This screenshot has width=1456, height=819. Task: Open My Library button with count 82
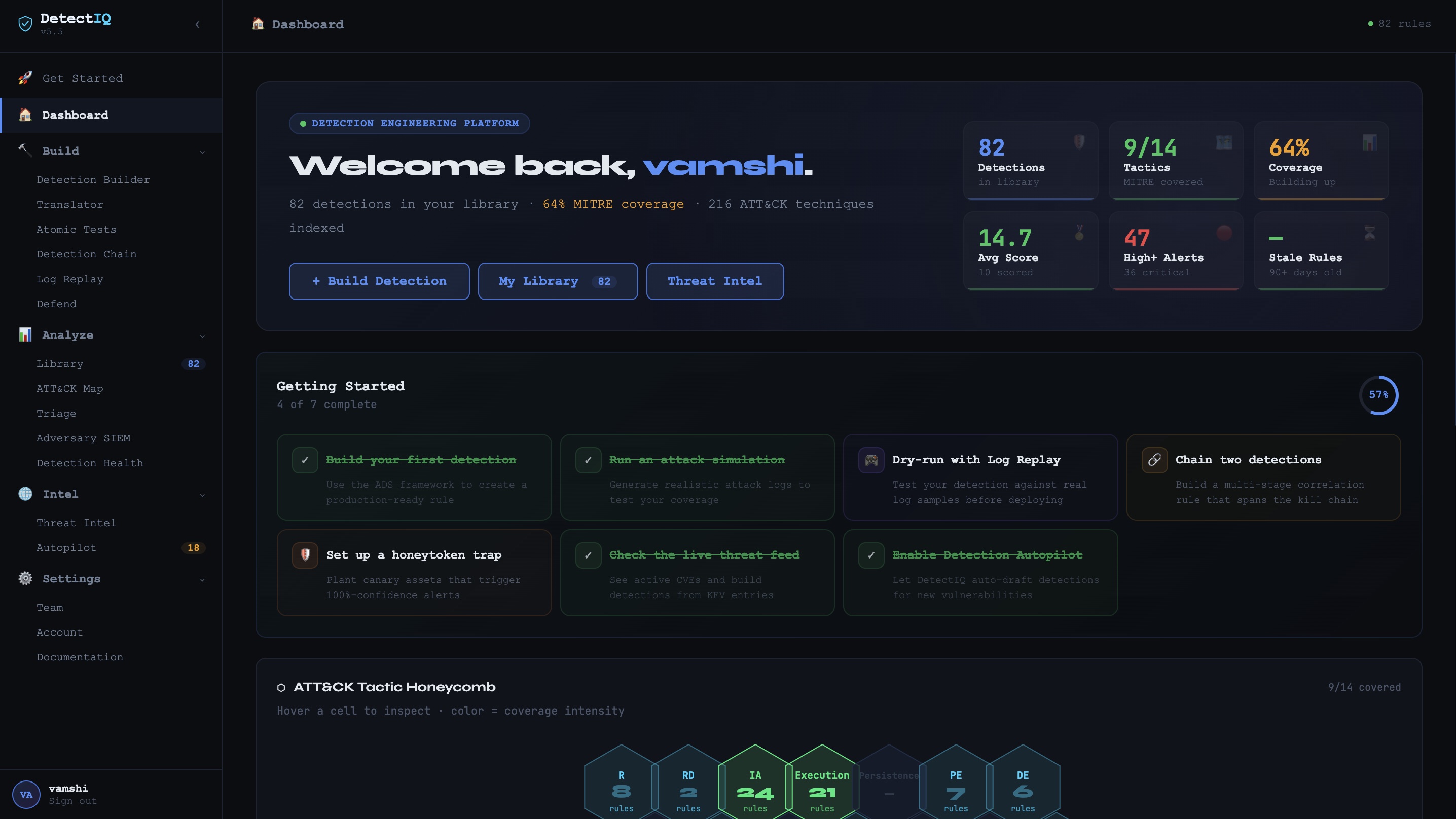pyautogui.click(x=557, y=281)
